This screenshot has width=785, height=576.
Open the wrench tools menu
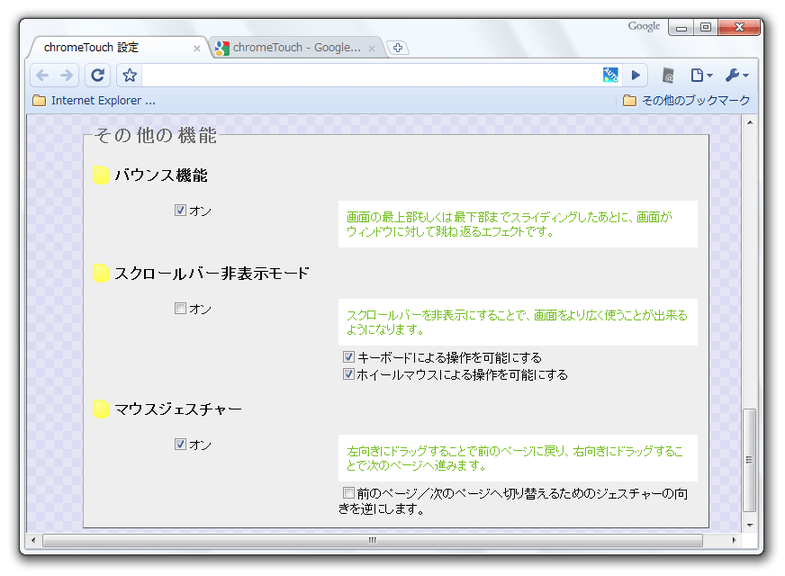(x=736, y=76)
